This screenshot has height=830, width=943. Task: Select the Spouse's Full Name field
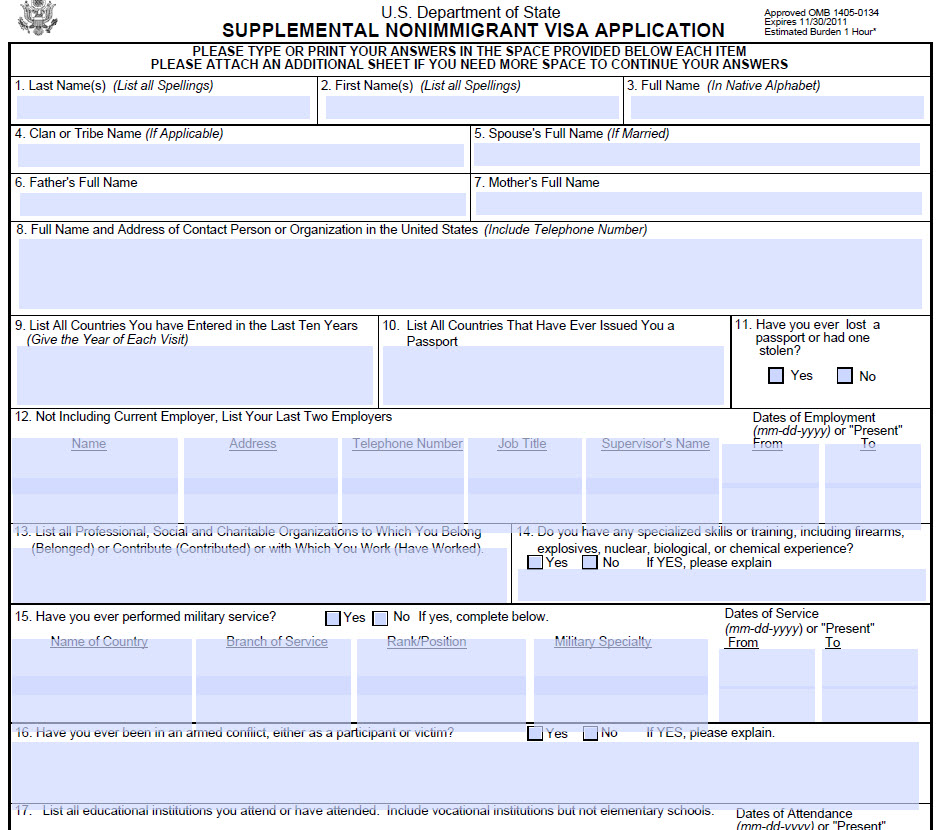(x=697, y=155)
